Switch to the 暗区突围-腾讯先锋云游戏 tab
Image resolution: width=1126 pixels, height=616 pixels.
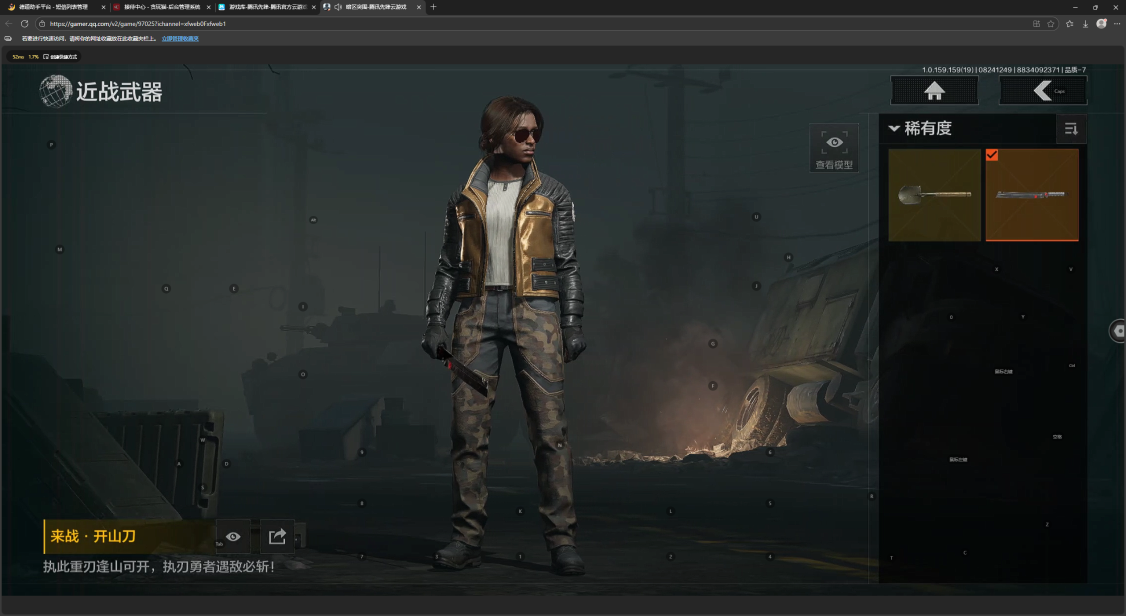[x=371, y=6]
